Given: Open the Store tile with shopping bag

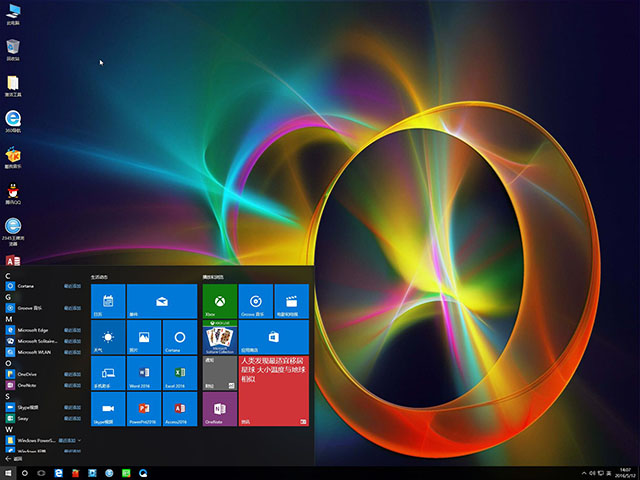Looking at the screenshot, I should [x=274, y=337].
